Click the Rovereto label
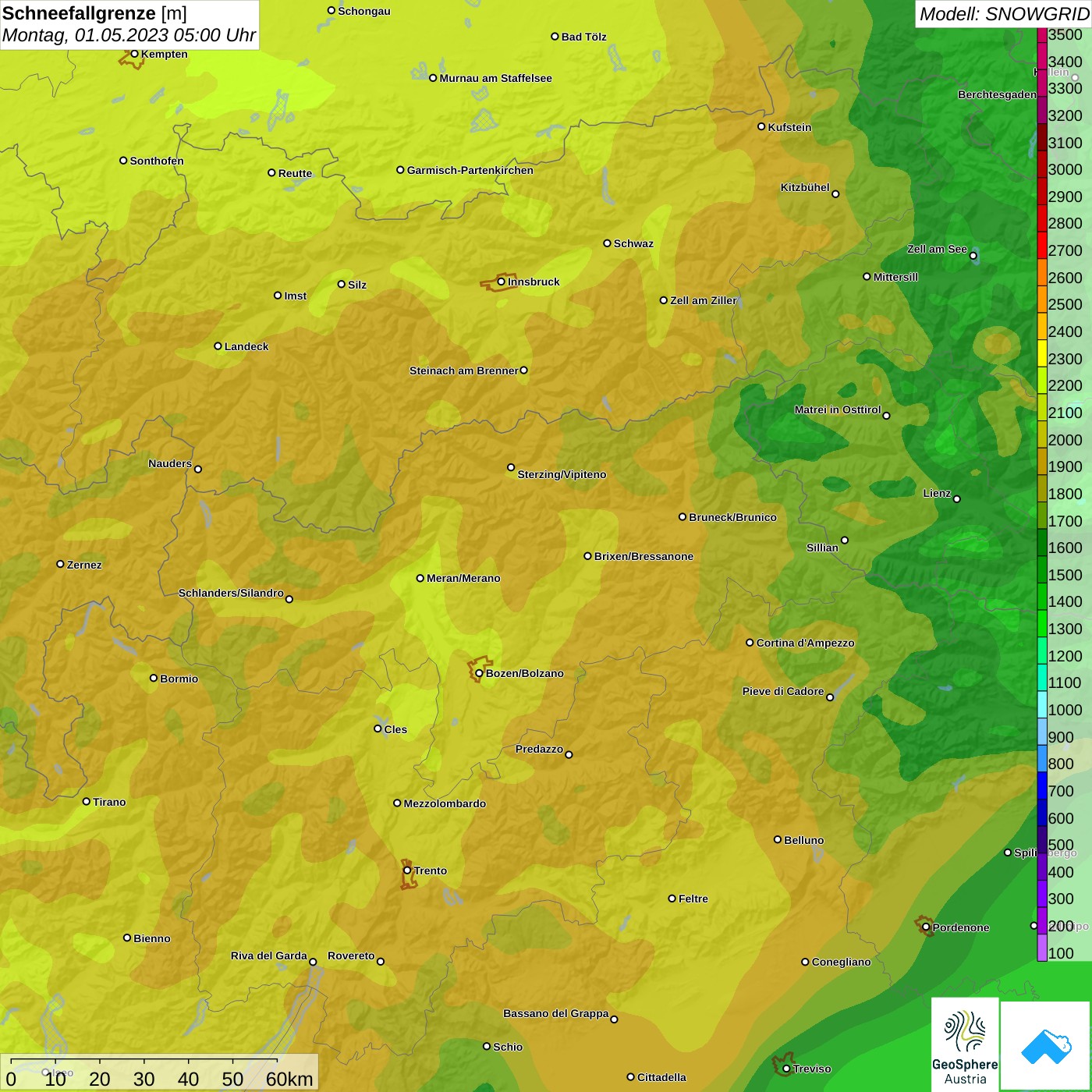The image size is (1092, 1092). click(x=351, y=955)
